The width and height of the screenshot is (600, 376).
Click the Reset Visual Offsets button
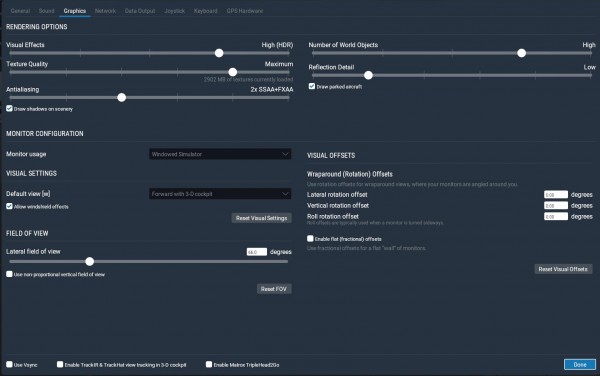[563, 269]
